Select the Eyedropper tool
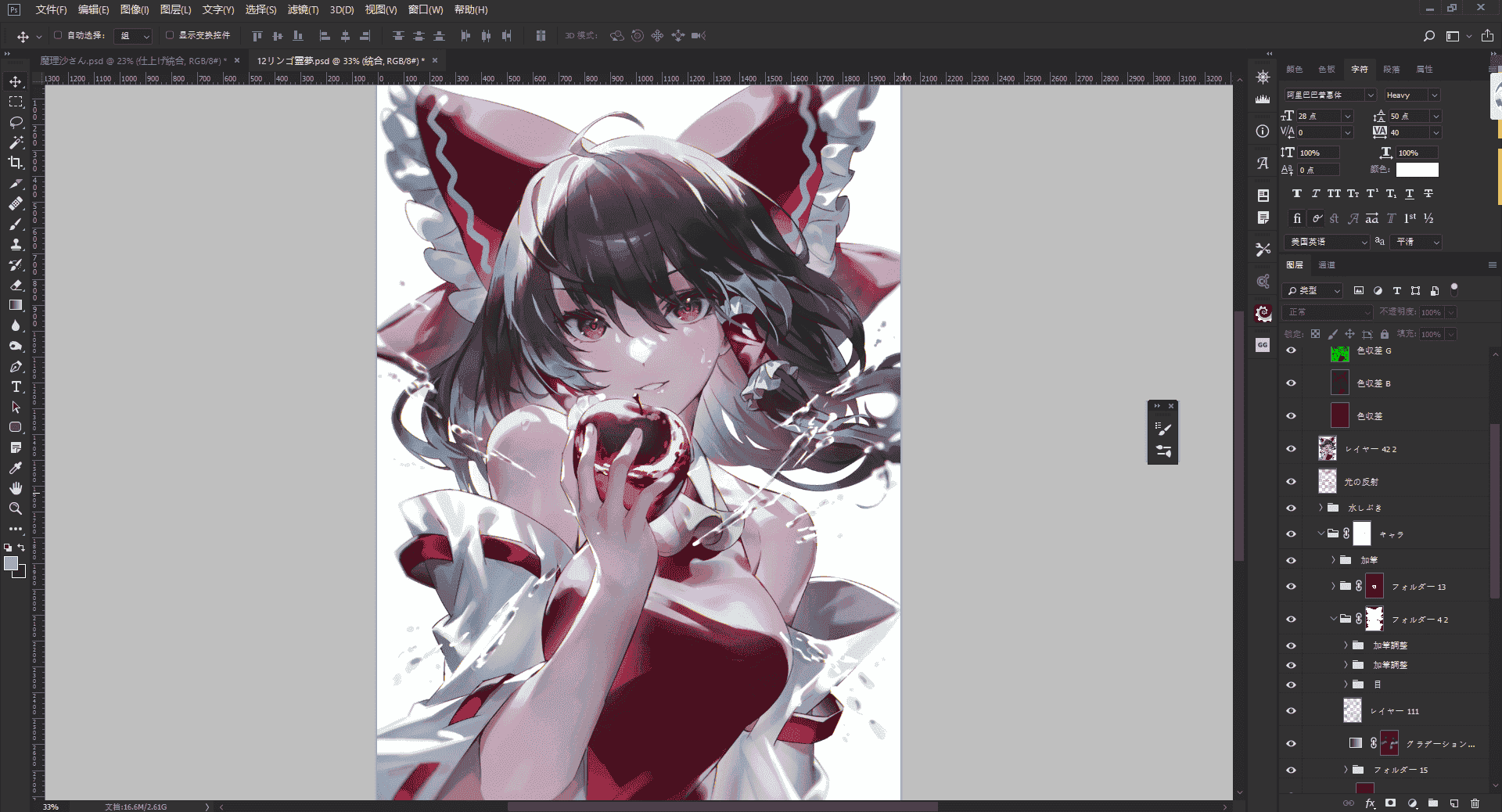 [16, 468]
